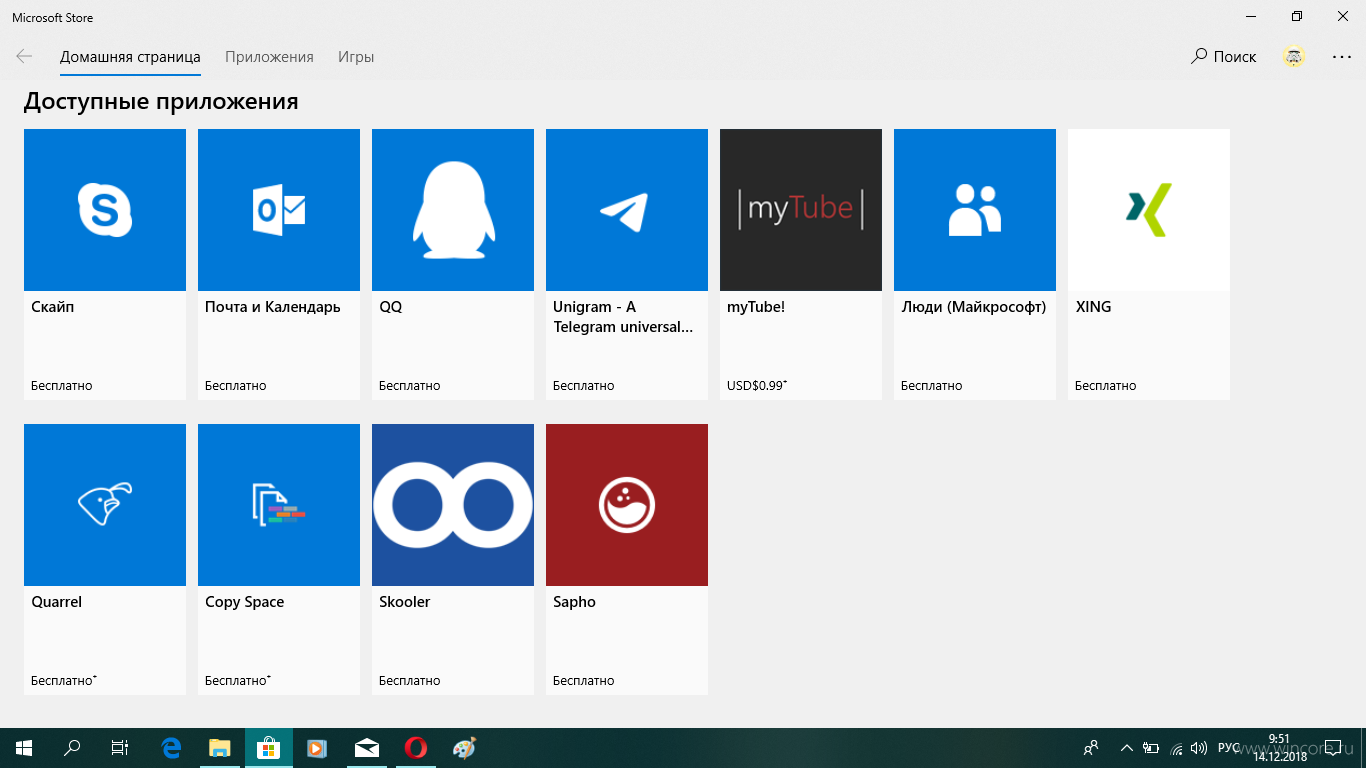Open the People (Microsoft) icon tile
The image size is (1366, 768).
coord(975,210)
